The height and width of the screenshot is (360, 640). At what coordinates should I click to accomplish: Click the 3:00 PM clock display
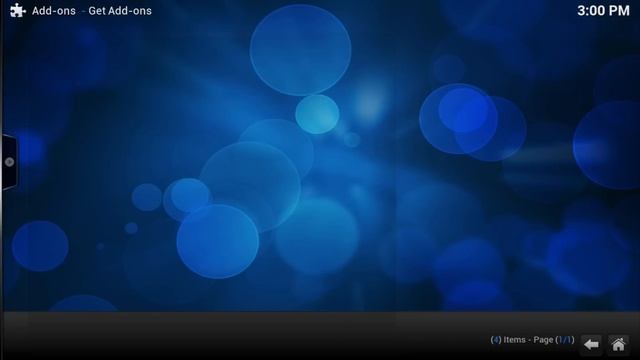coord(603,11)
